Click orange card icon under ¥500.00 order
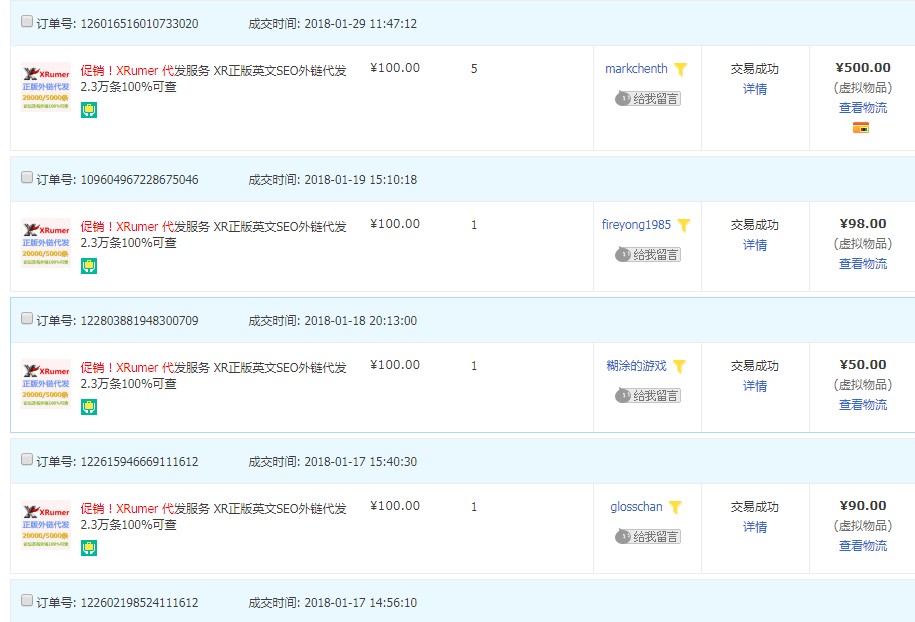Image resolution: width=915 pixels, height=622 pixels. pos(861,127)
